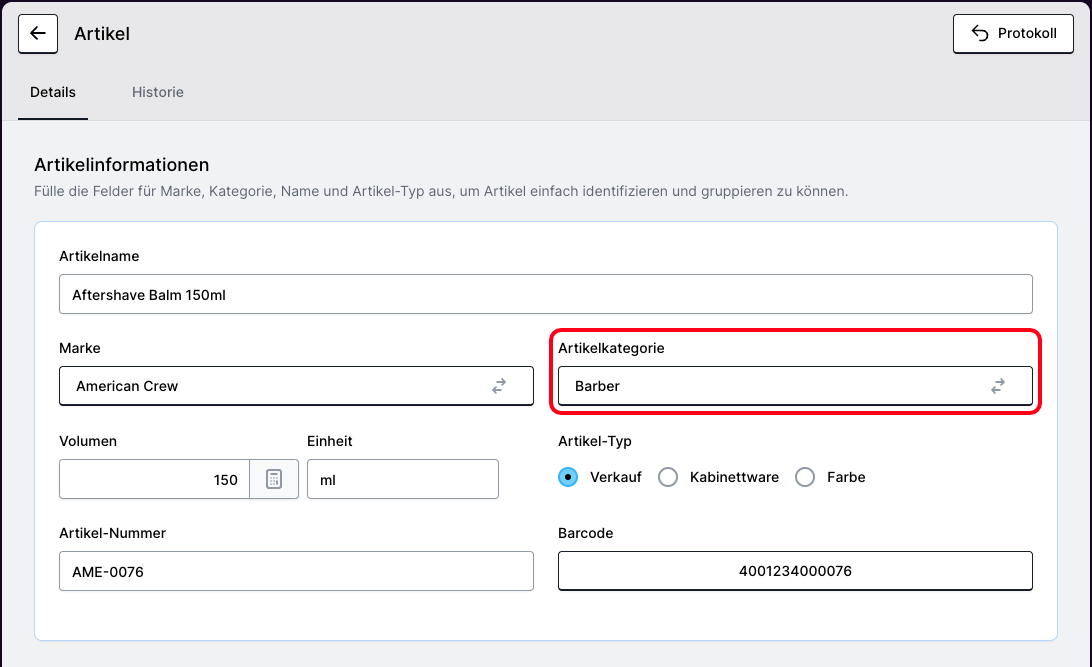Open the Protokoll log button
The image size is (1092, 667).
point(1013,34)
